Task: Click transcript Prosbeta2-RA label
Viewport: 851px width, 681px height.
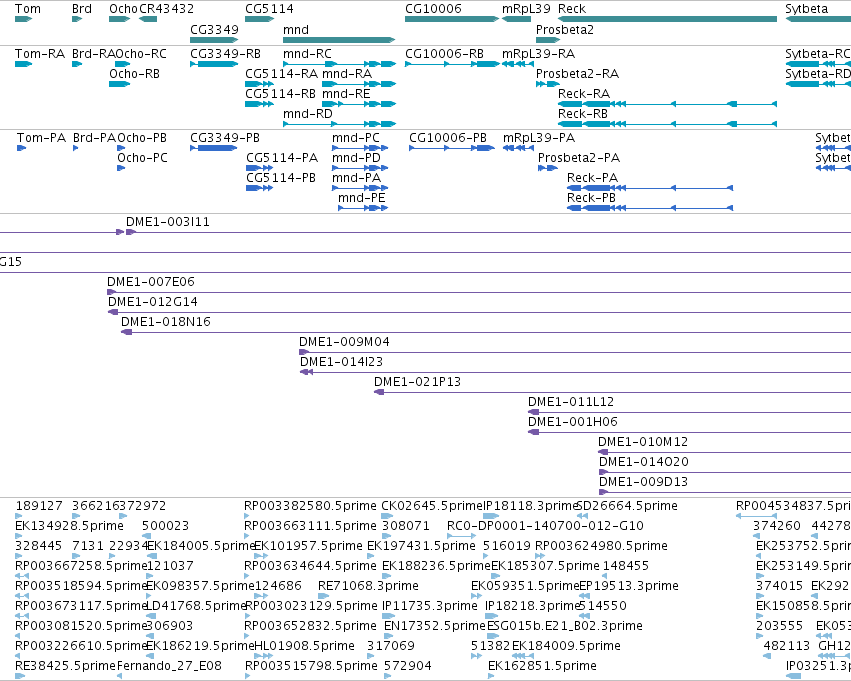Action: 577,74
